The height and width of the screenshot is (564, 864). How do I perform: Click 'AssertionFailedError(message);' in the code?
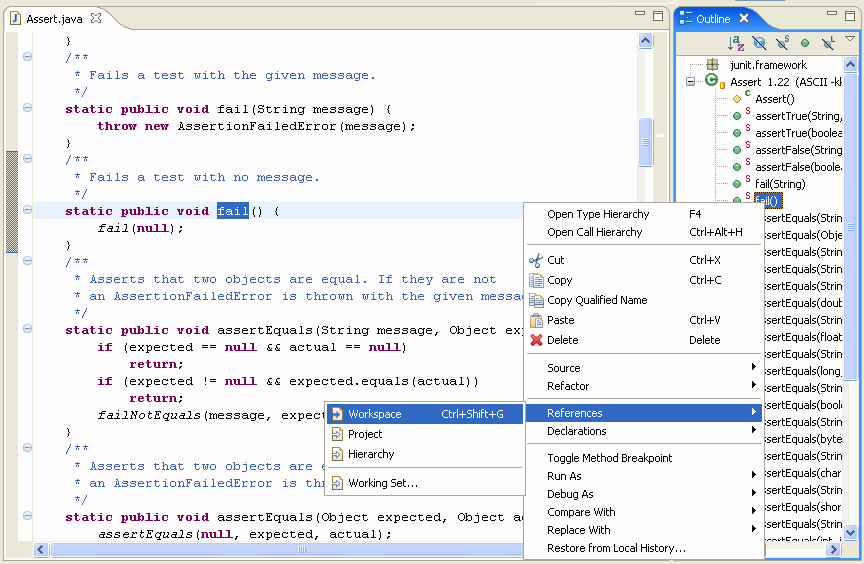coord(296,126)
